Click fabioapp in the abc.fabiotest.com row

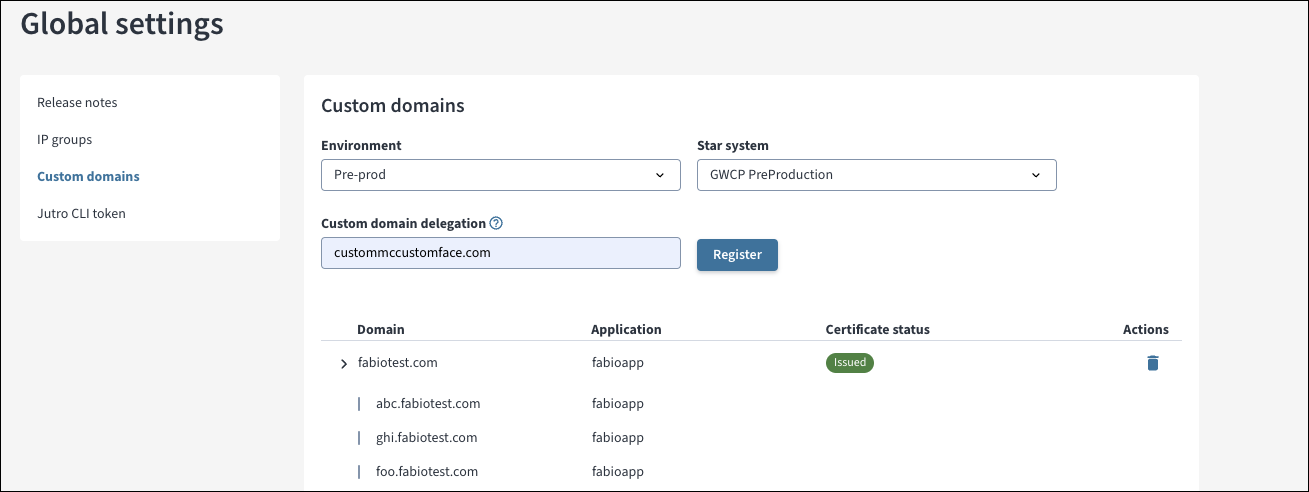click(x=617, y=404)
